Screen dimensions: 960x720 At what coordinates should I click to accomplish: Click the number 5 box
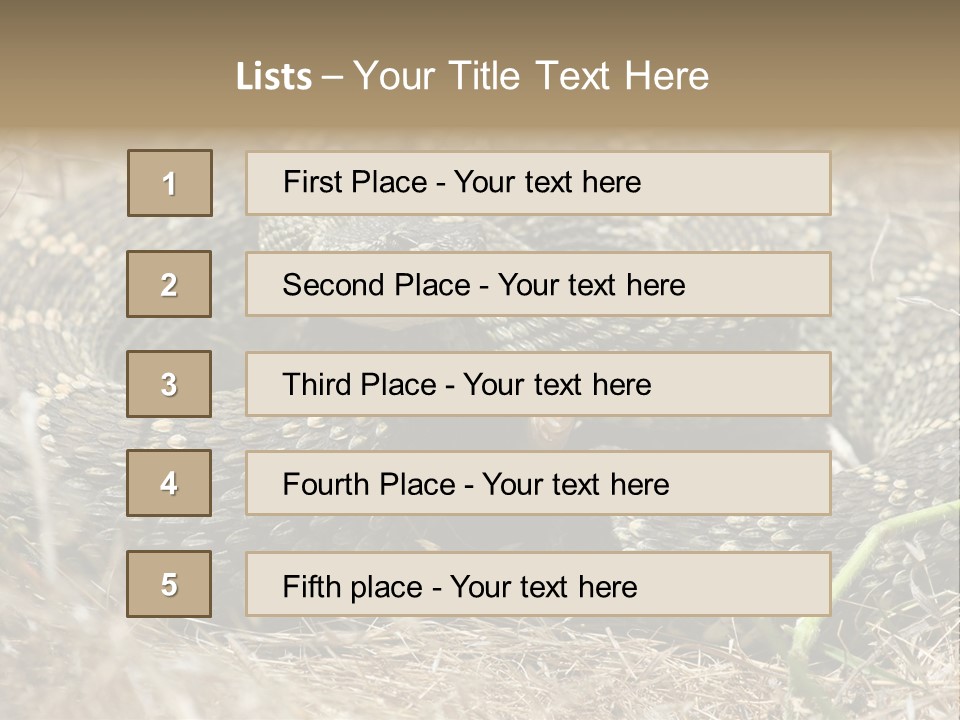pos(169,584)
